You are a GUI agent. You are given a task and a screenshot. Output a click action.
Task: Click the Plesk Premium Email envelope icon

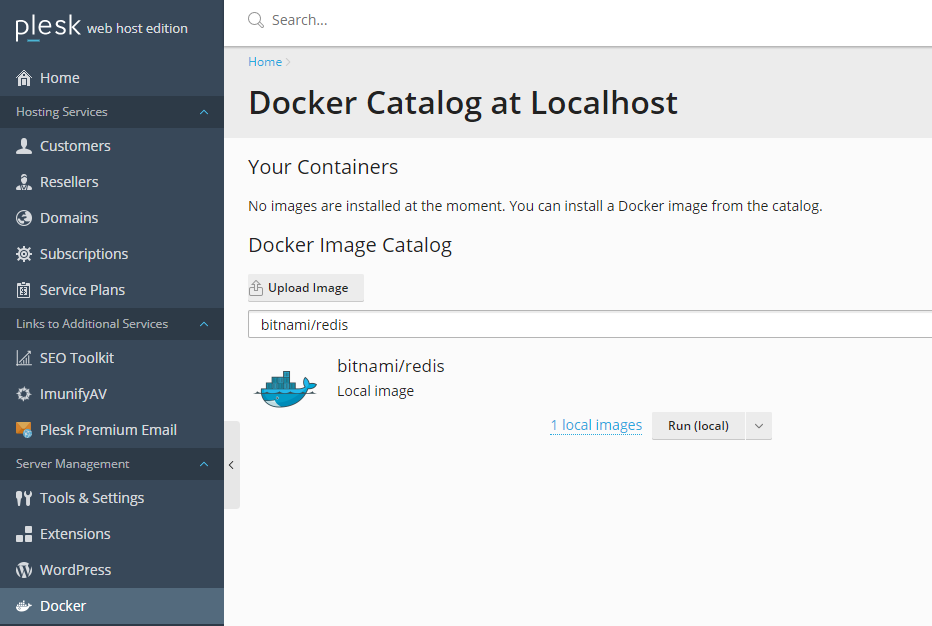tap(24, 430)
